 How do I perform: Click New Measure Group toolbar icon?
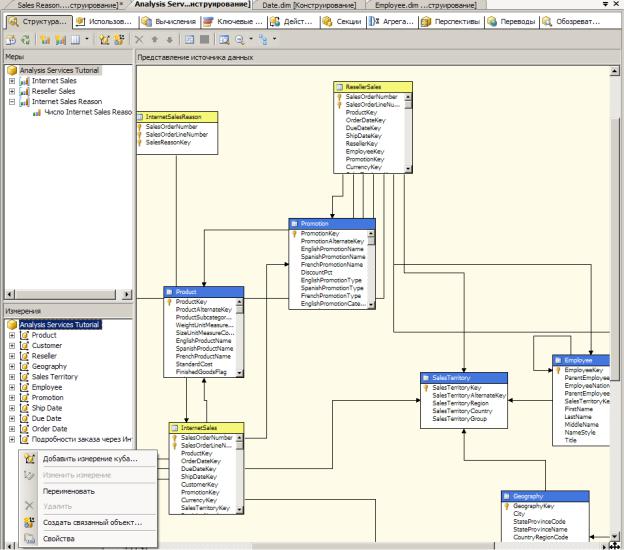pyautogui.click(x=45, y=39)
